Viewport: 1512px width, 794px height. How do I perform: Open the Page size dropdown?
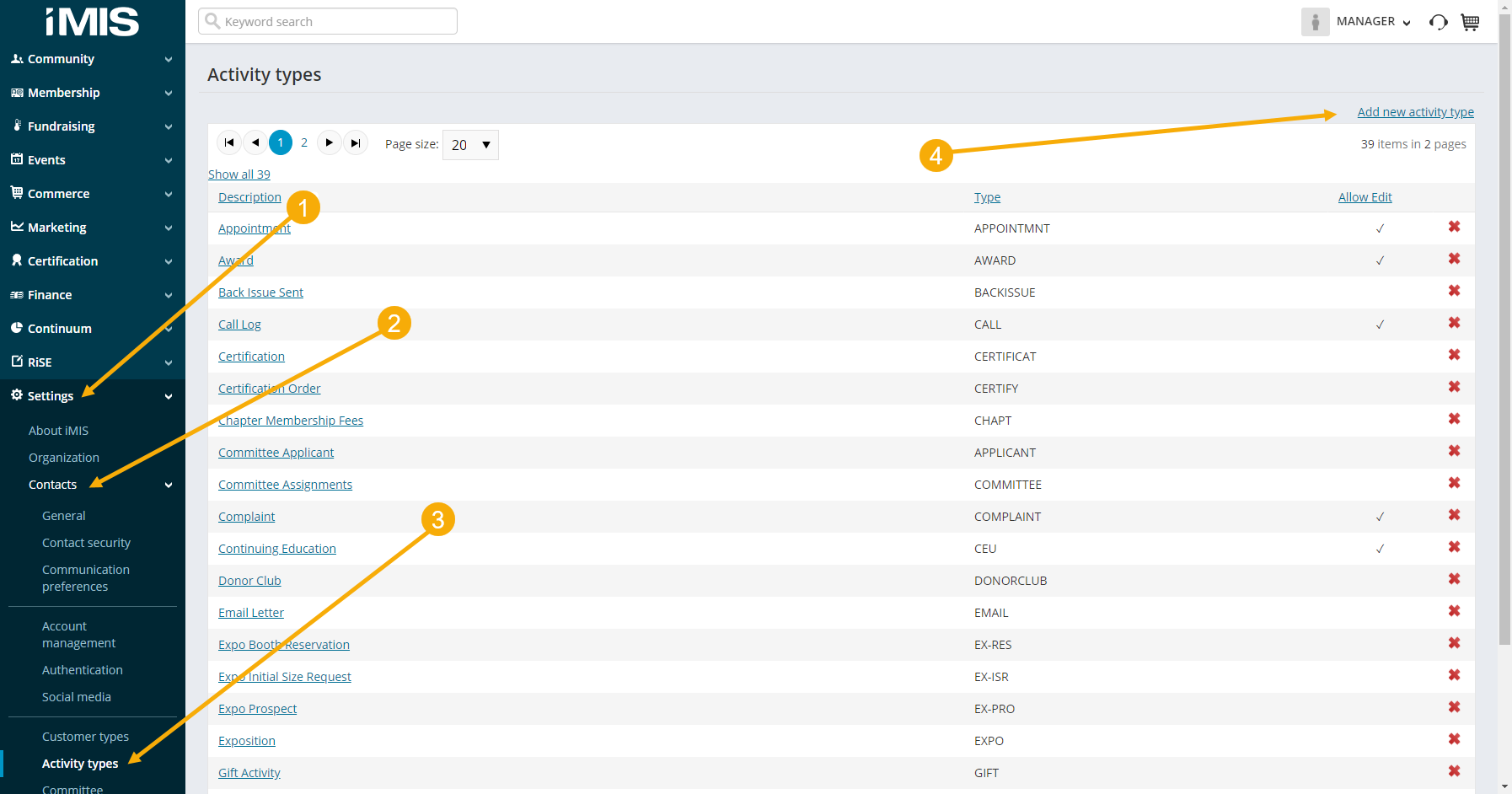click(x=470, y=145)
